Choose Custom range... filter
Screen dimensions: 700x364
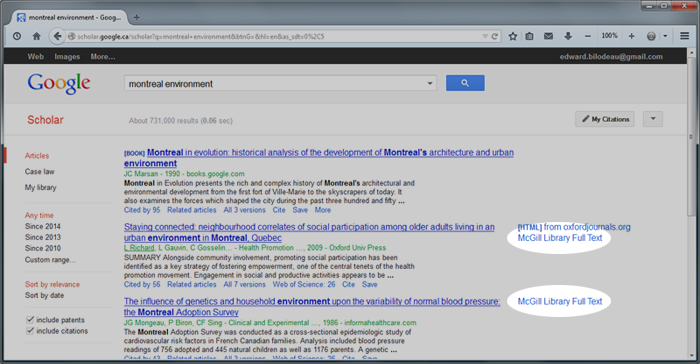tap(50, 260)
